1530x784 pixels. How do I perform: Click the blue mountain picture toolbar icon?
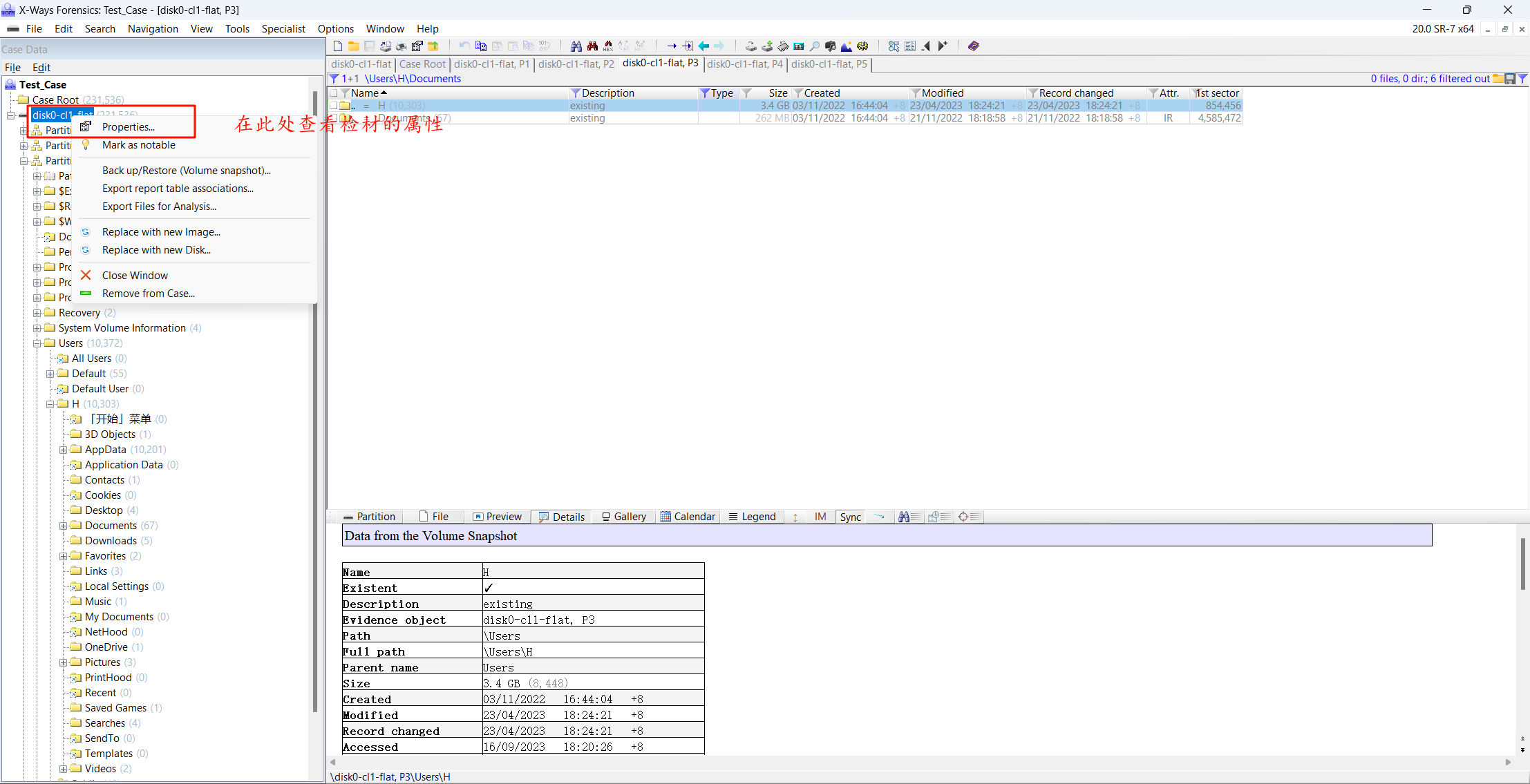[x=847, y=46]
